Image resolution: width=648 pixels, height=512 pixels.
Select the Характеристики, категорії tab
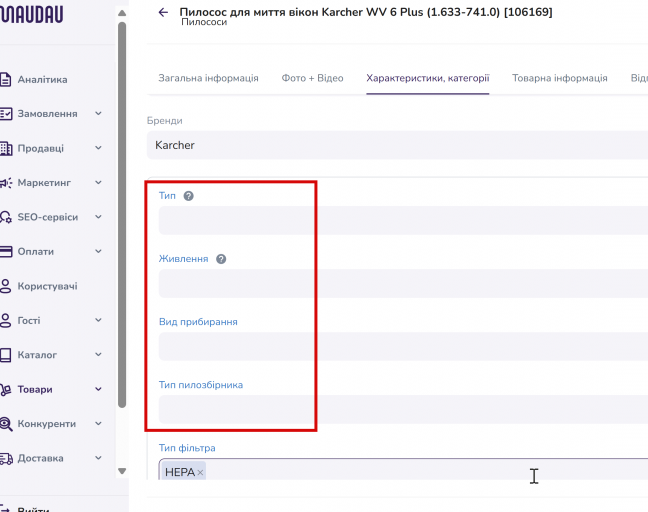click(x=428, y=78)
